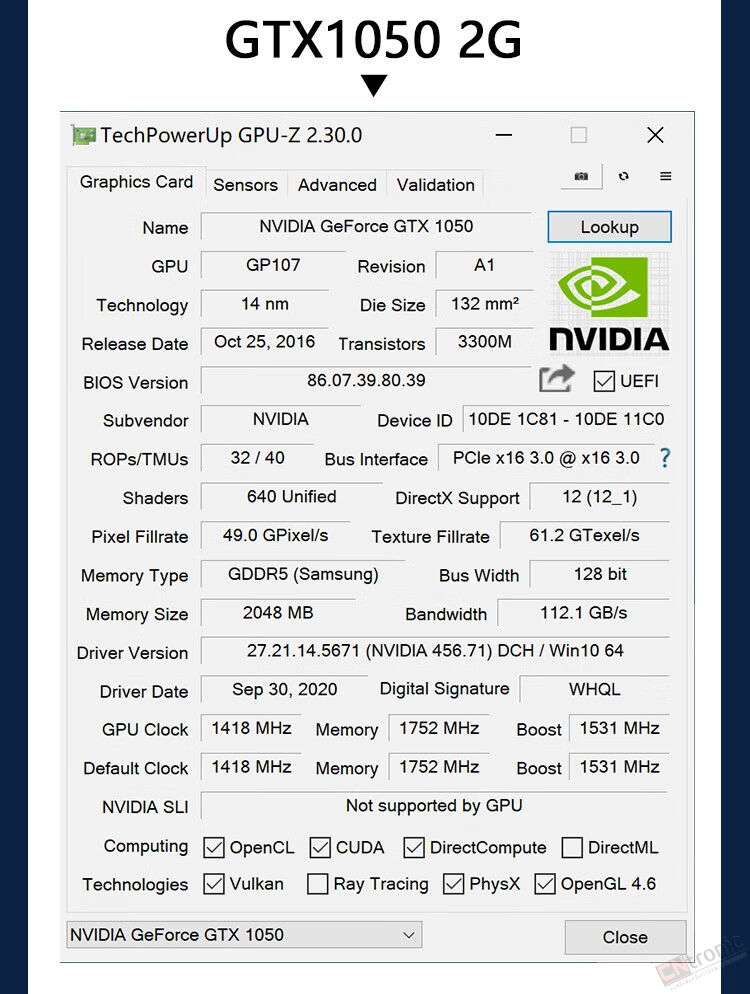This screenshot has height=994, width=750.
Task: Close GPU-Z with the X button
Action: coord(655,135)
